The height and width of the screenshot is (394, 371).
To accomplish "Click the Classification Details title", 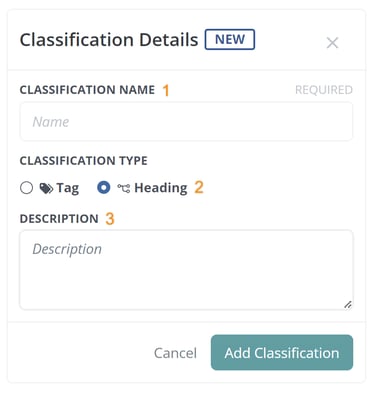I will (x=109, y=40).
